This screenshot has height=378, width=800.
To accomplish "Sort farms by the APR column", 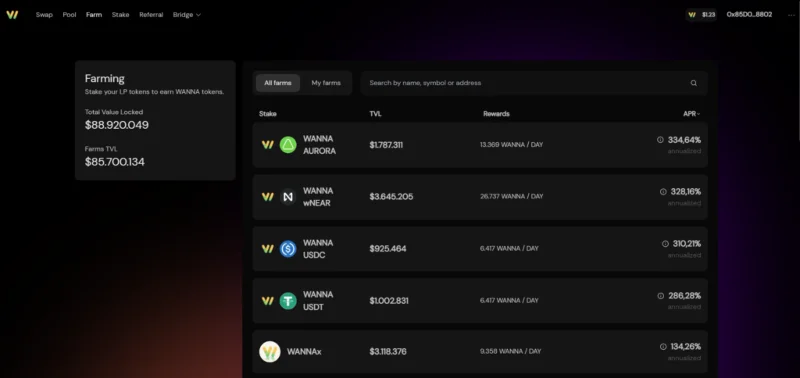I will pyautogui.click(x=691, y=114).
